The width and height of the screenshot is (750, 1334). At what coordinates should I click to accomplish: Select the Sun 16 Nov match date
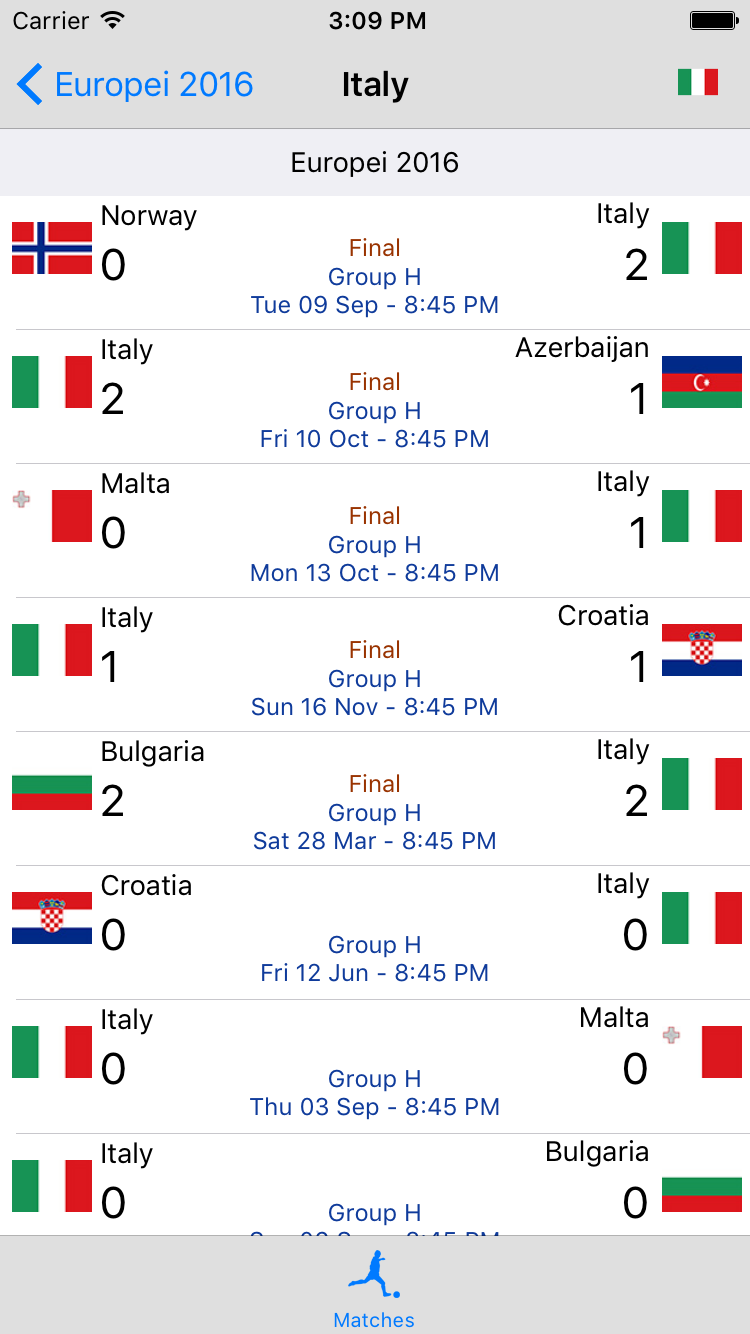click(374, 707)
